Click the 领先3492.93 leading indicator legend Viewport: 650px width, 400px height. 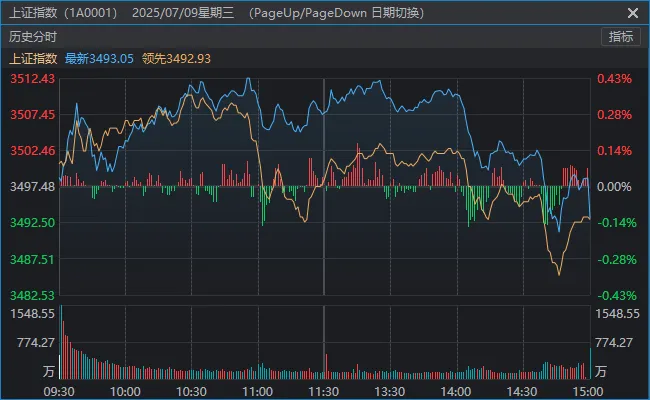point(177,59)
